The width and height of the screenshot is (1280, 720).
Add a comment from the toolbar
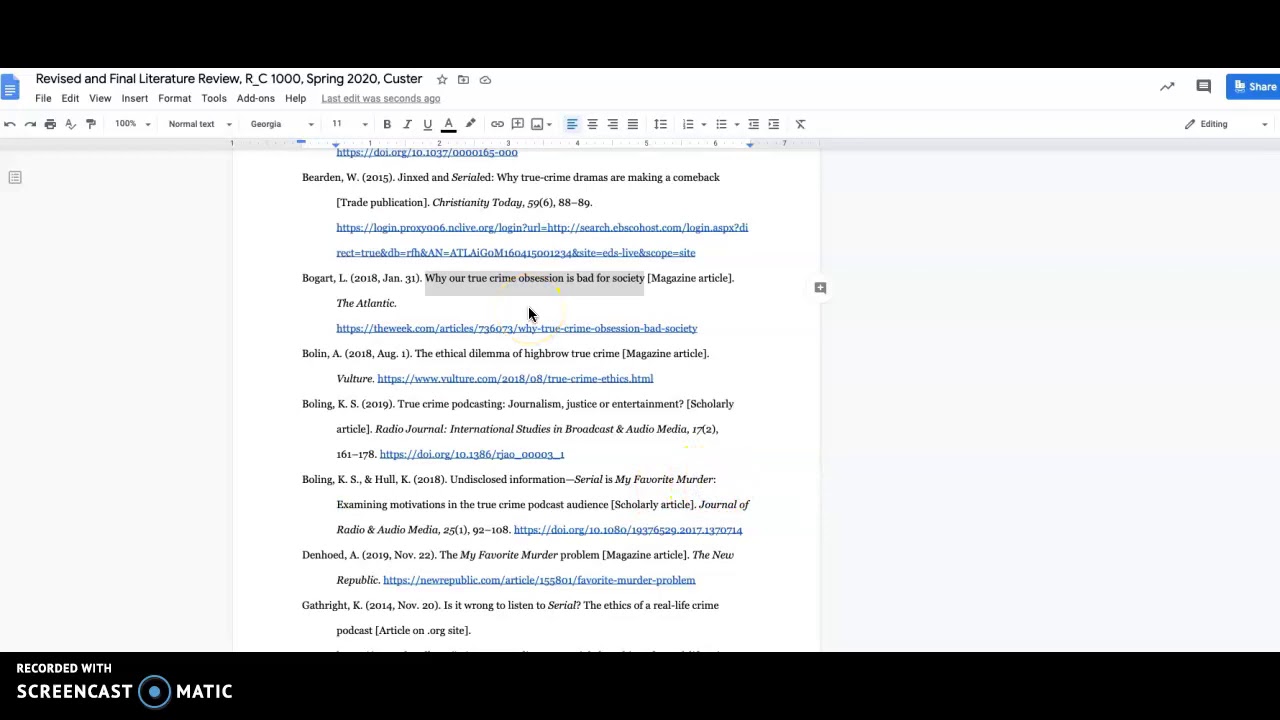pos(518,124)
